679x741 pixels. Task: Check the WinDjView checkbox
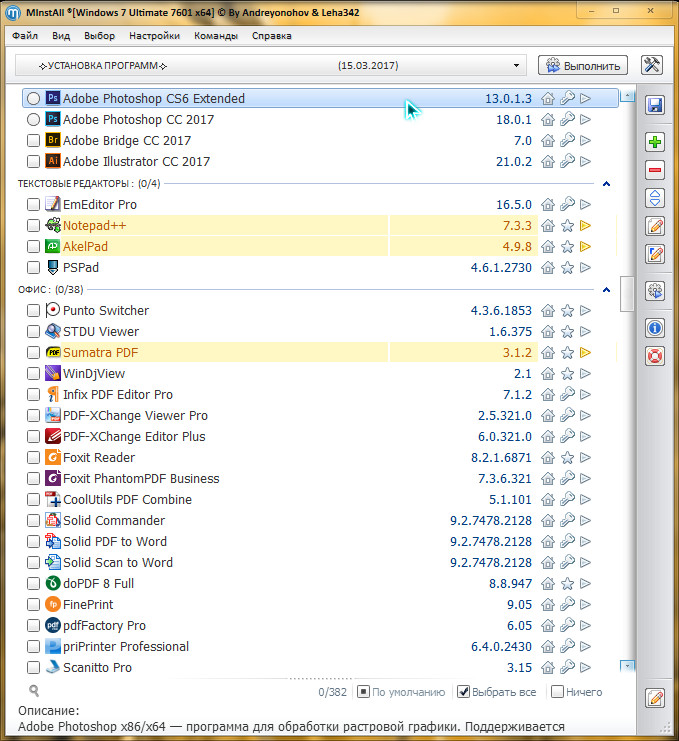(x=33, y=373)
